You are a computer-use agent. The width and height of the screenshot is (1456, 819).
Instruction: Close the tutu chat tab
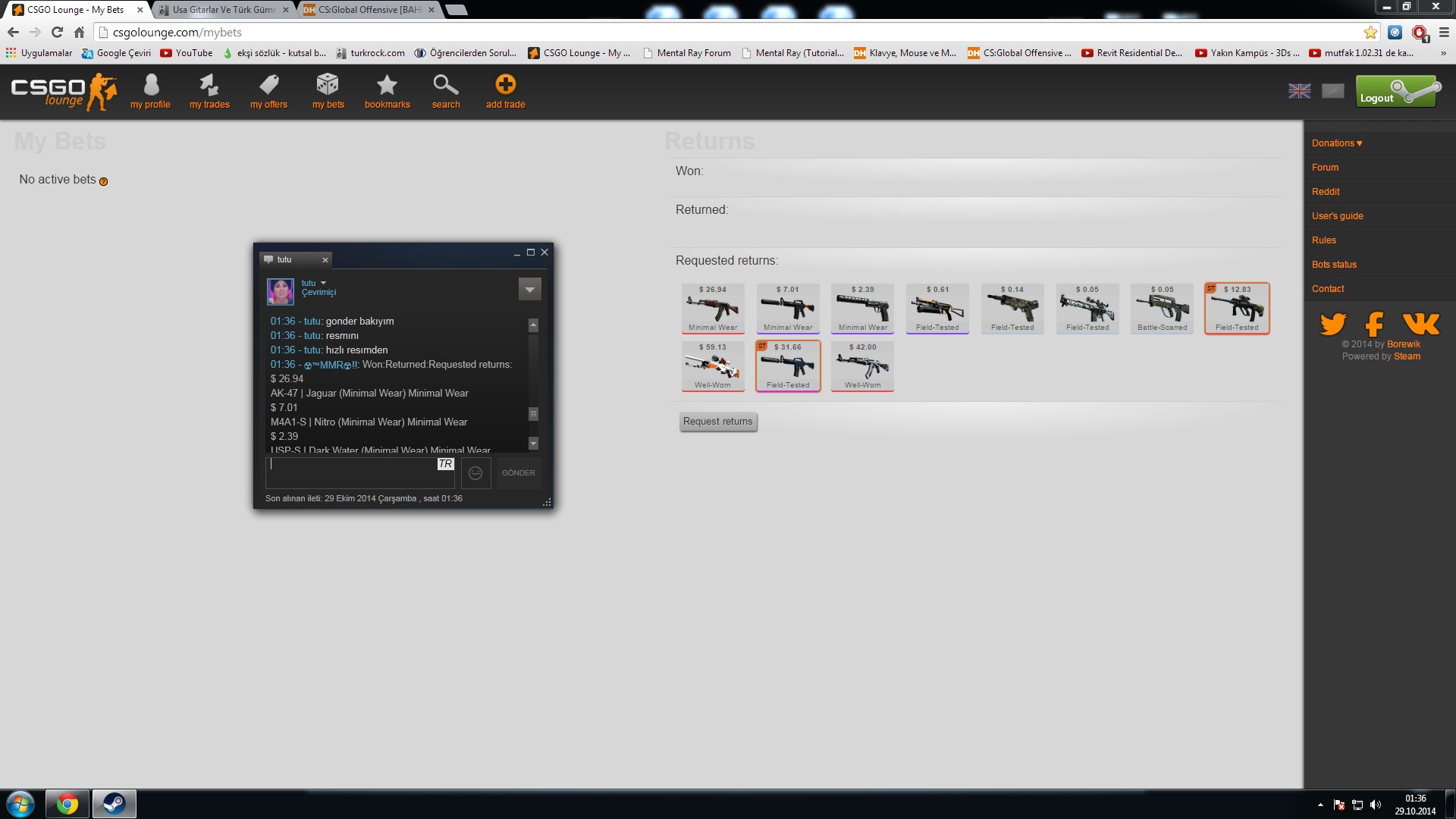pos(325,260)
